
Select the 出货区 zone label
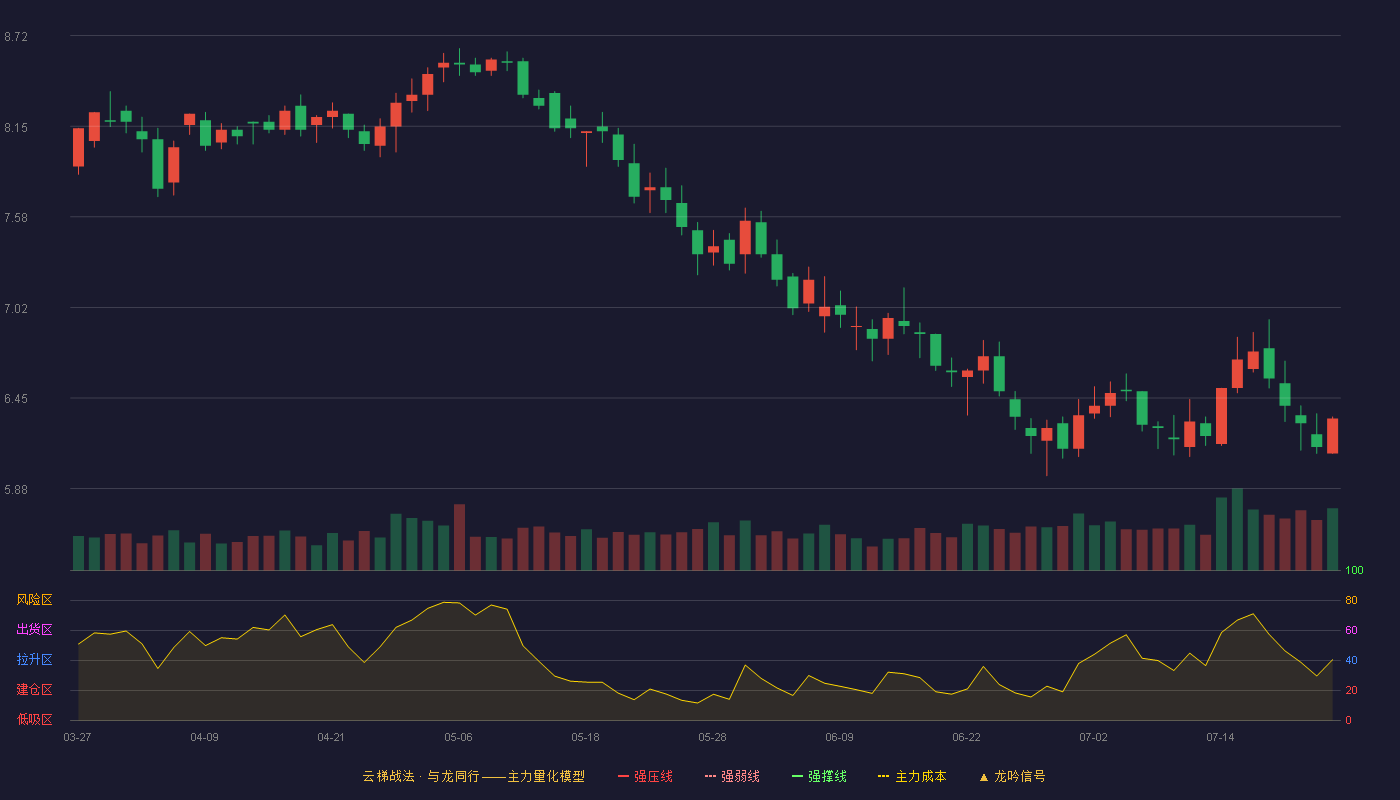tap(34, 630)
